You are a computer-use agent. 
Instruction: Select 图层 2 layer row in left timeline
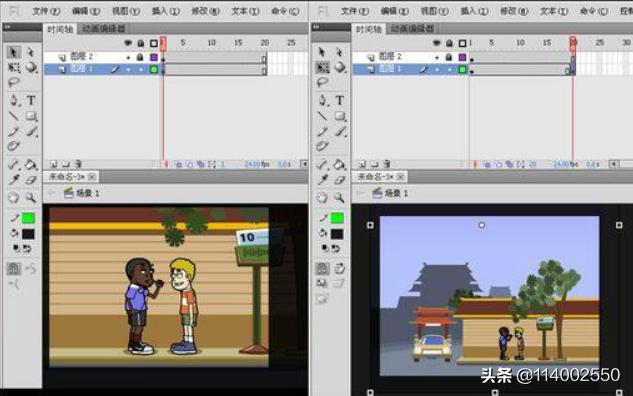102,57
